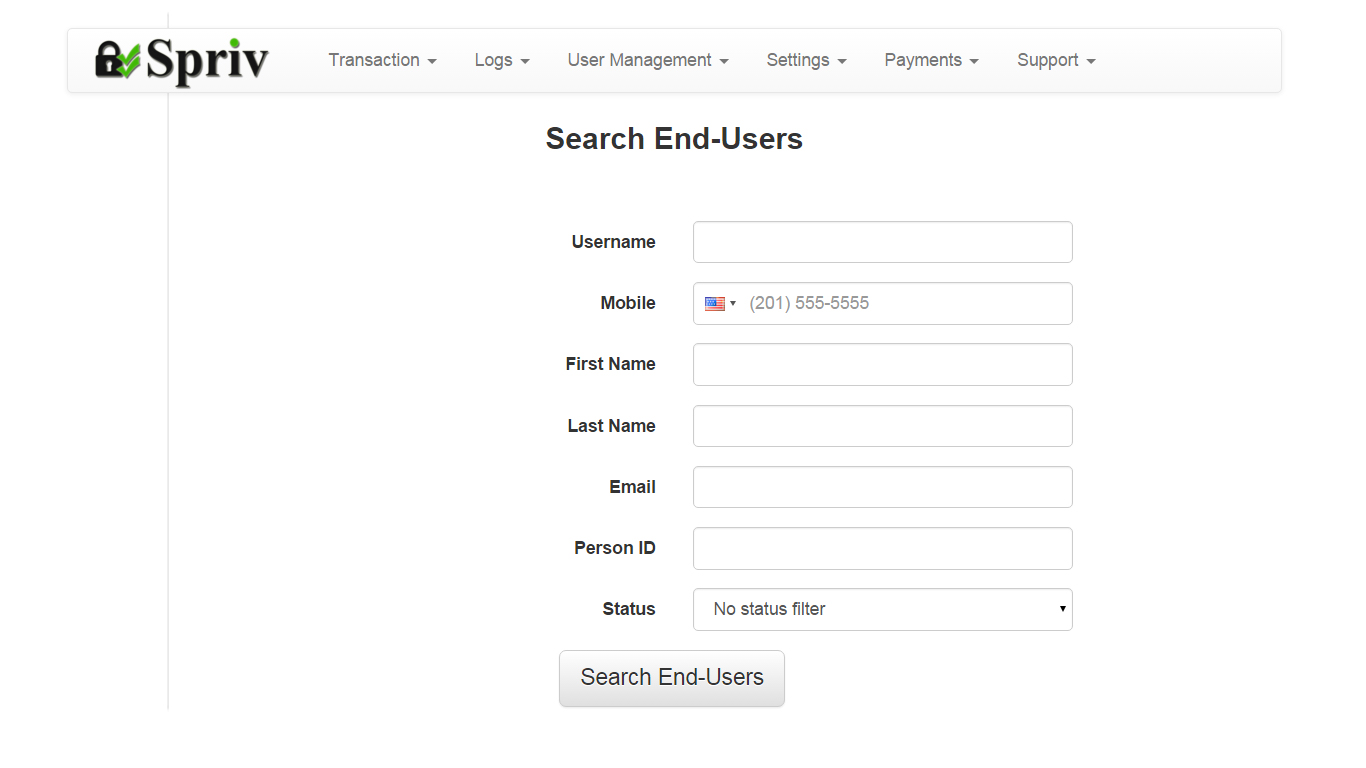Click the Last Name label

coord(612,426)
